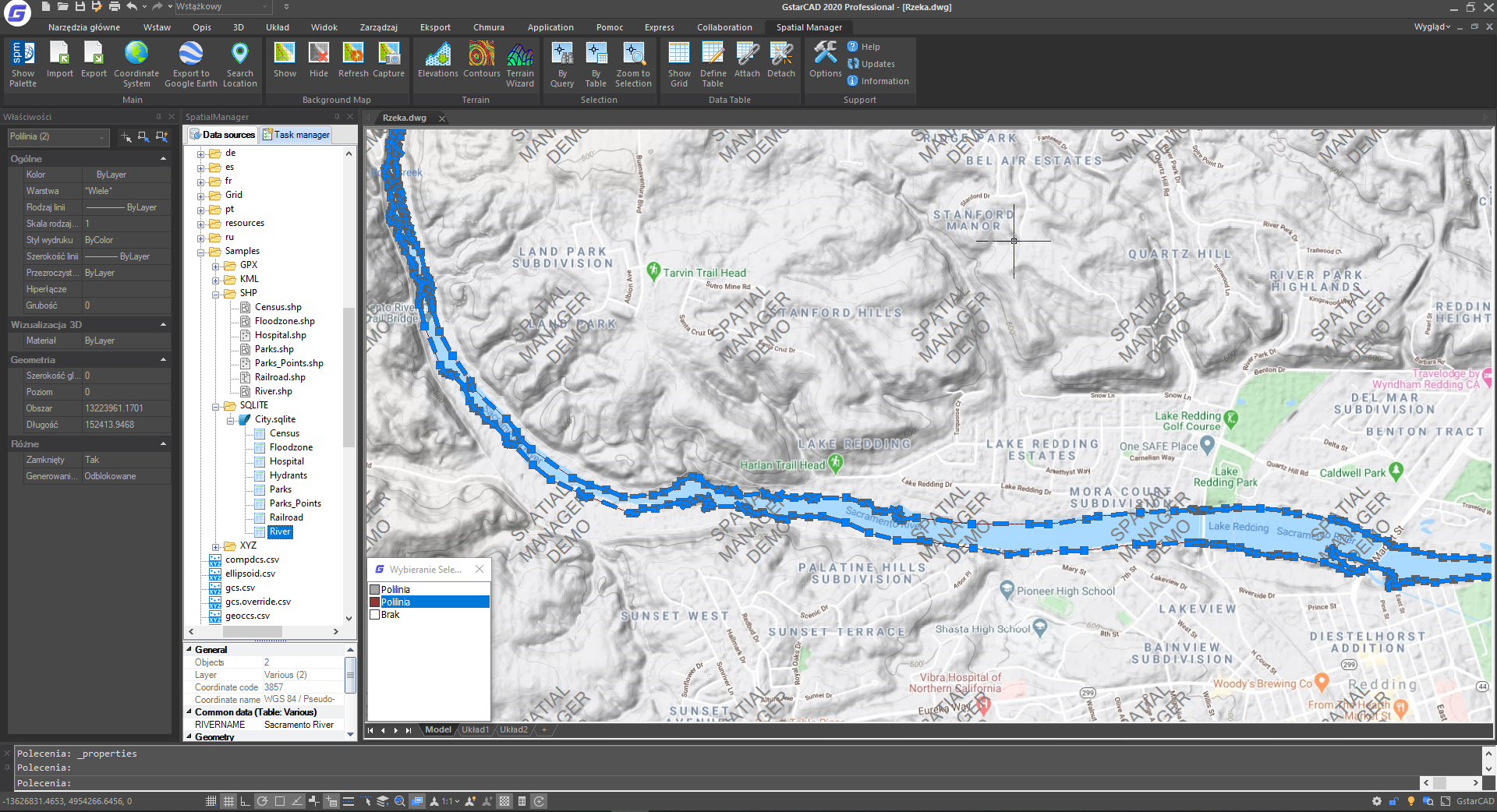Viewport: 1497px width, 812px height.
Task: Refresh the background map
Action: click(x=353, y=60)
